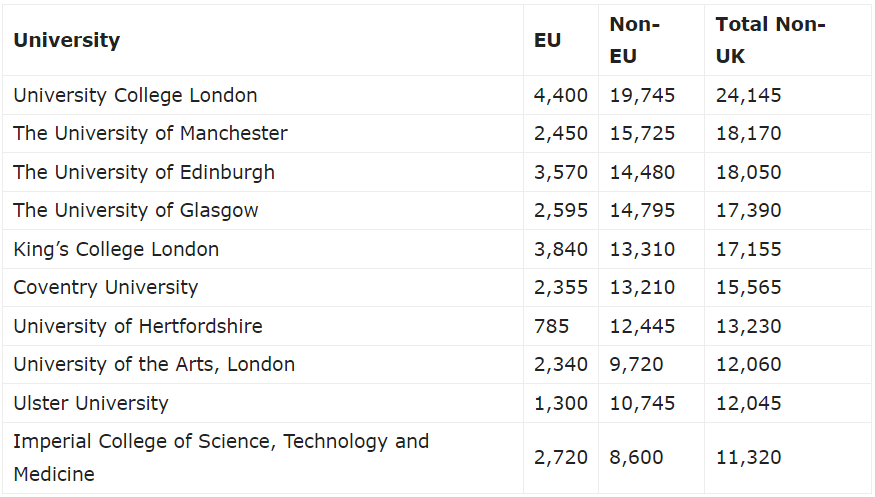Image resolution: width=875 pixels, height=497 pixels.
Task: Select King's College London cell
Action: [116, 249]
